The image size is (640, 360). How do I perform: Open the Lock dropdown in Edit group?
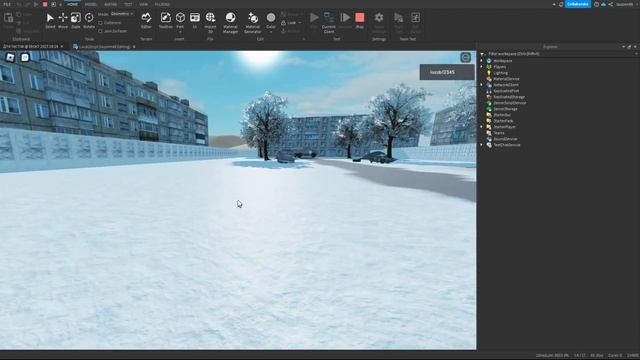(300, 23)
